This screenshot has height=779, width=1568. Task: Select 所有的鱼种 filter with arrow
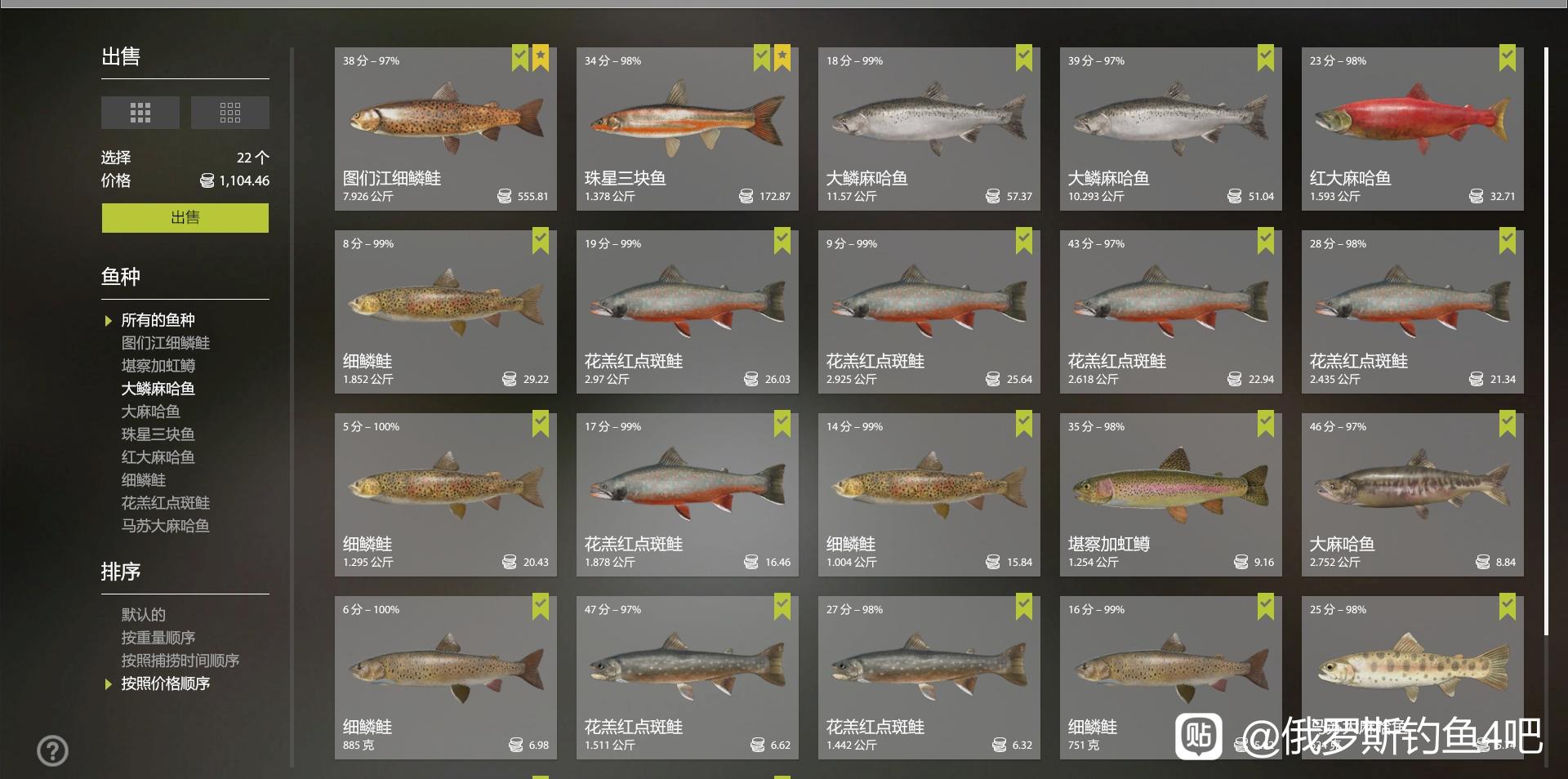coord(158,320)
